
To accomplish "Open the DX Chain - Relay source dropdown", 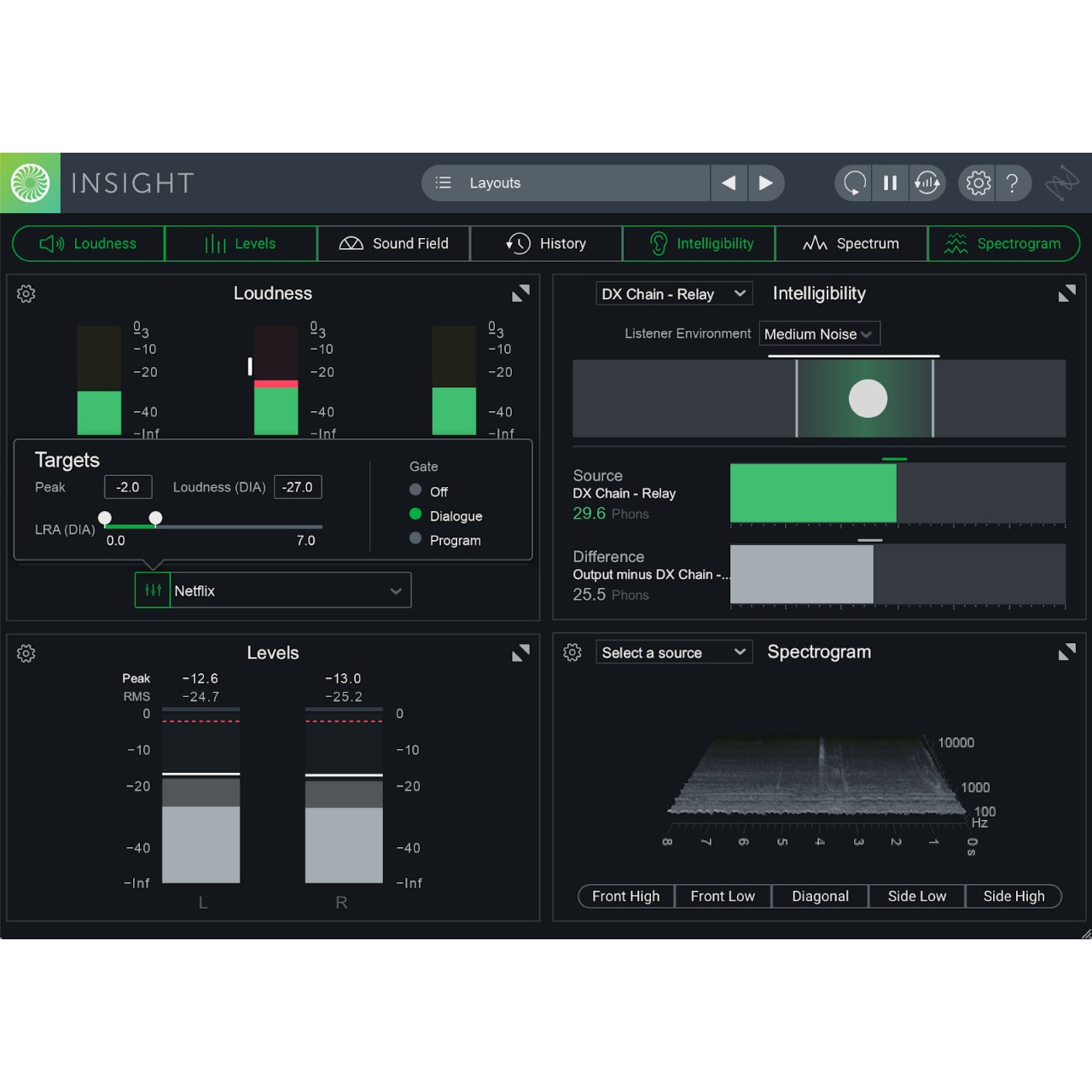I will (674, 293).
